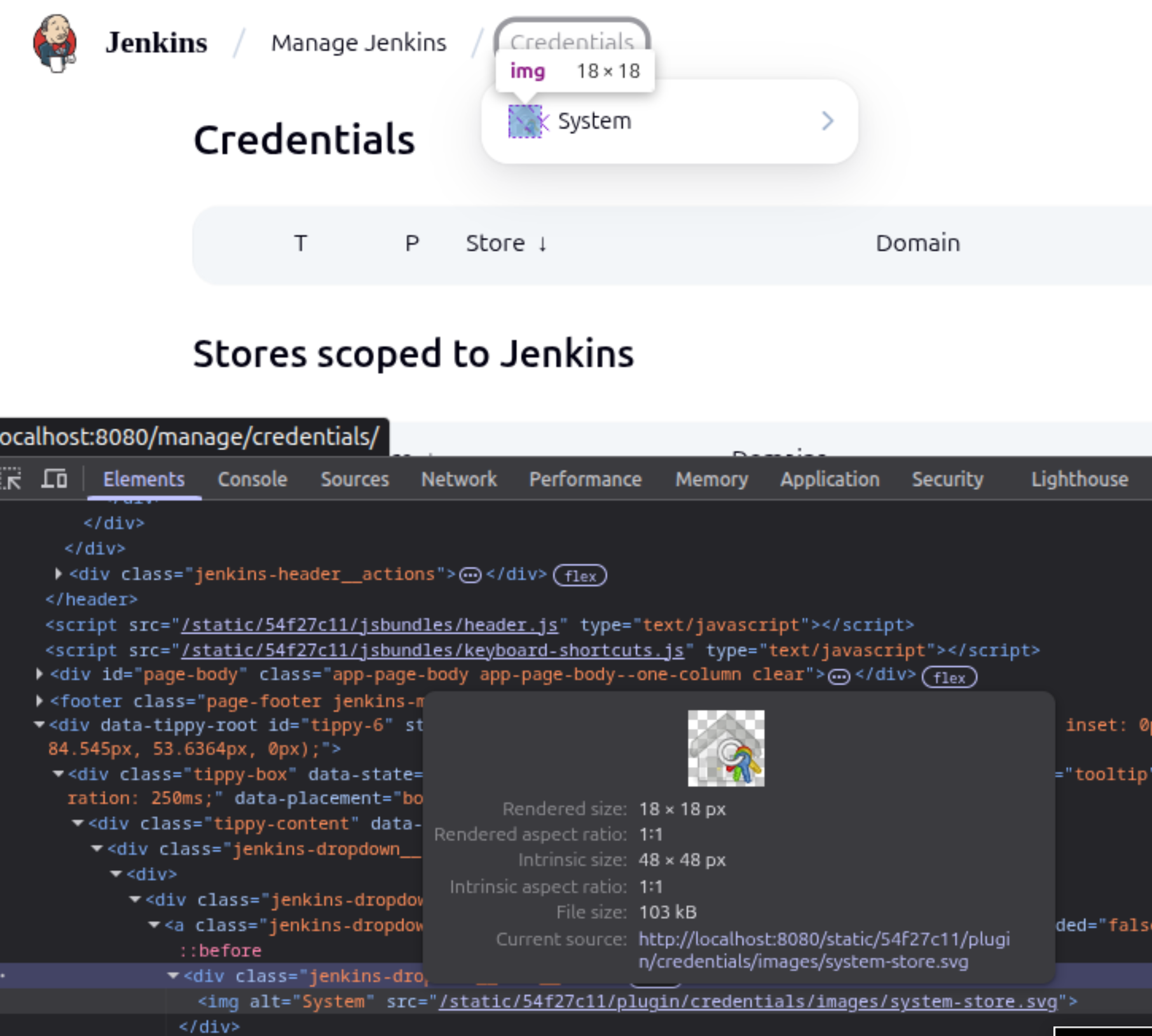Expand the footer page-footer node
This screenshot has width=1152, height=1036.
[x=39, y=701]
